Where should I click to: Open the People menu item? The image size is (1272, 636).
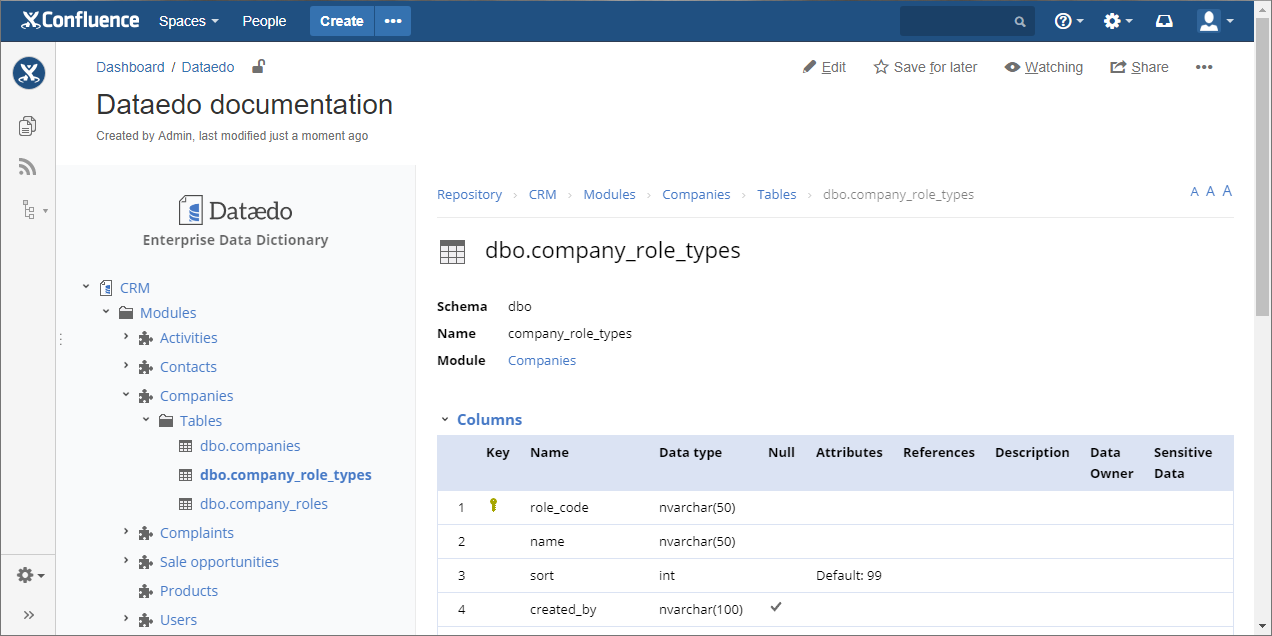coord(264,21)
